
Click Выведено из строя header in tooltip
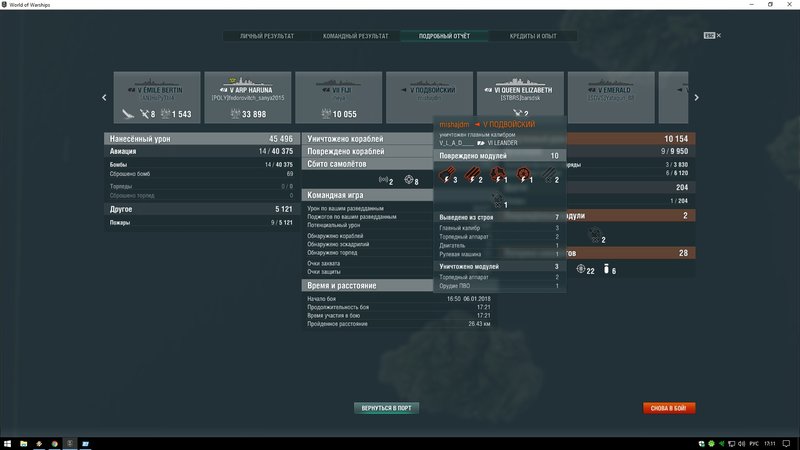pyautogui.click(x=499, y=217)
